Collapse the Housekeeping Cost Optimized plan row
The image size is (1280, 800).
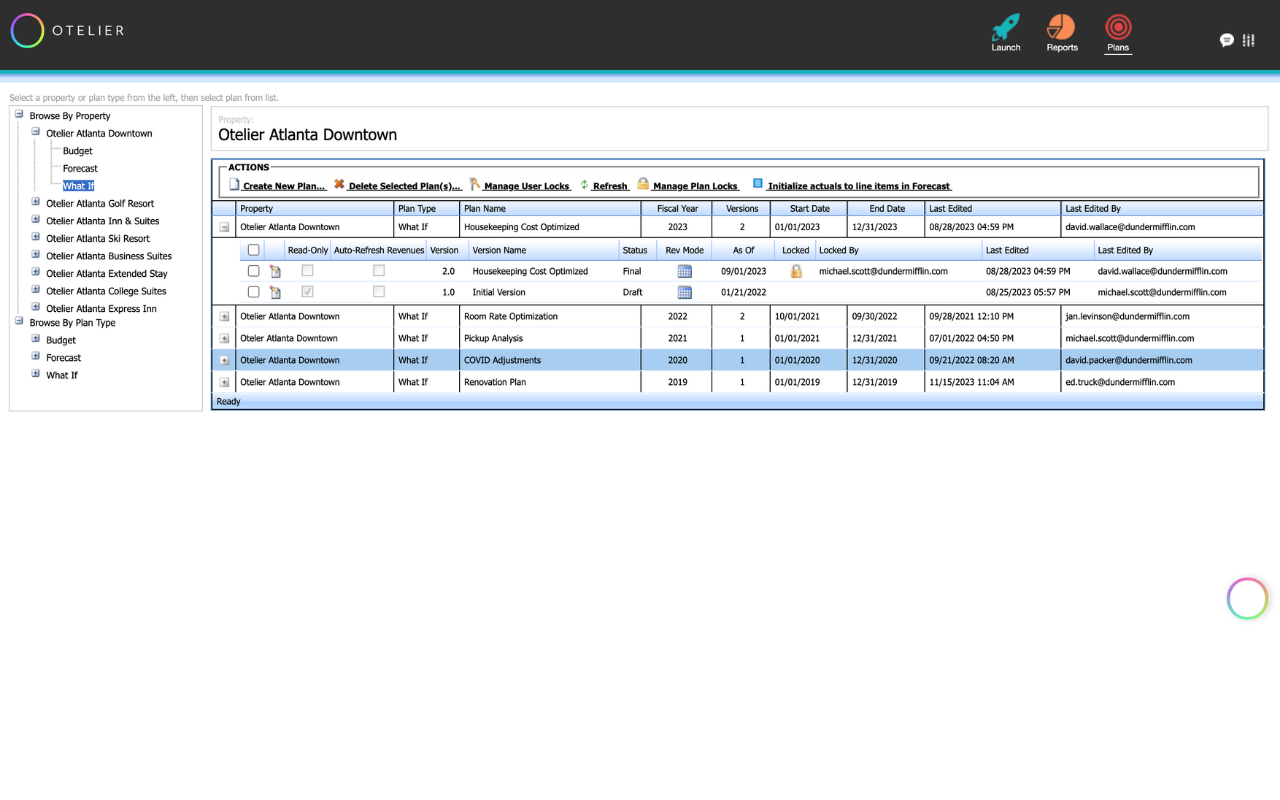click(224, 227)
